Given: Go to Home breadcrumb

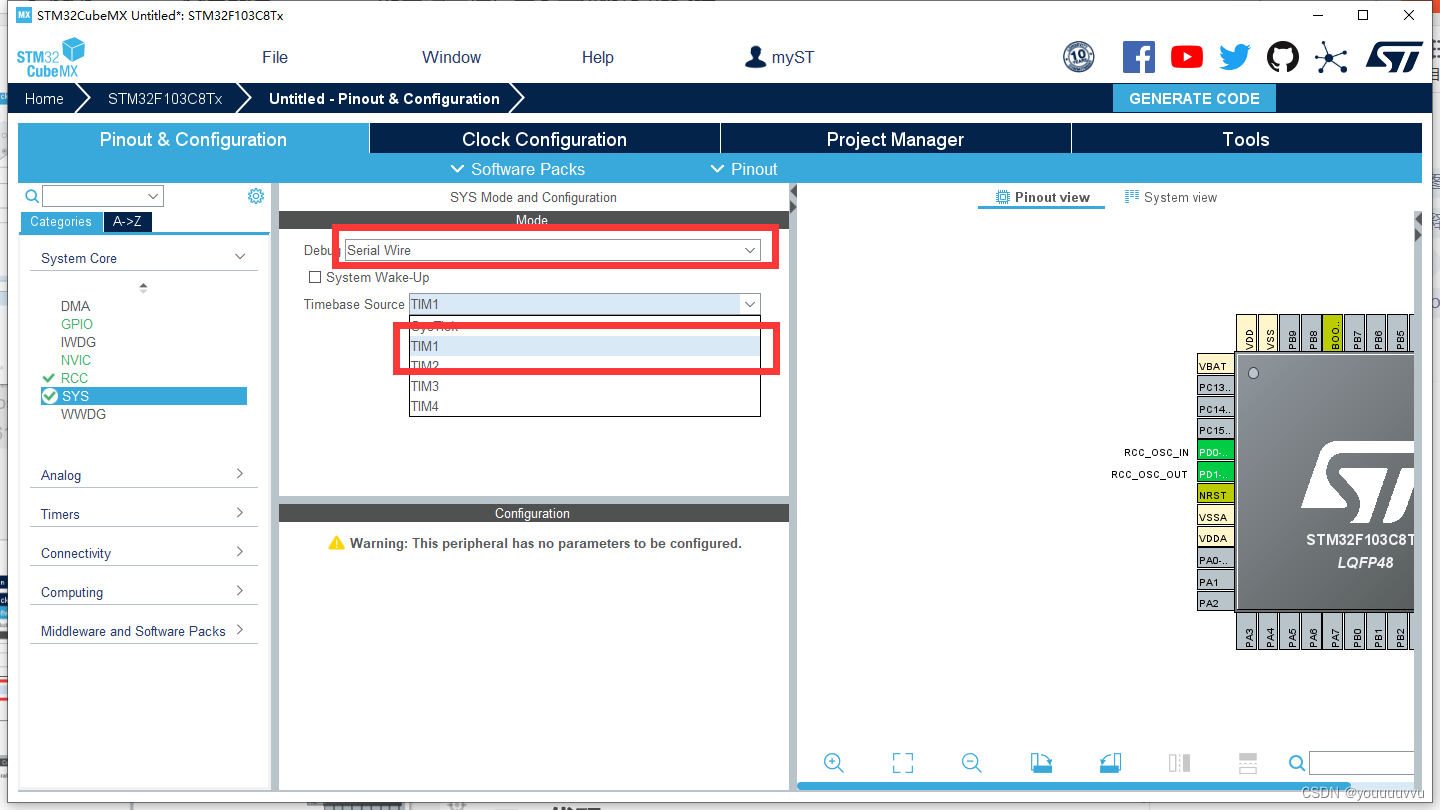Looking at the screenshot, I should pos(44,98).
